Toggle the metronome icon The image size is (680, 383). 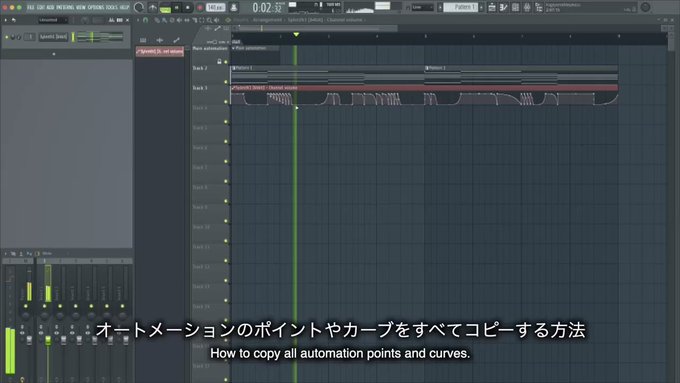pyautogui.click(x=234, y=7)
